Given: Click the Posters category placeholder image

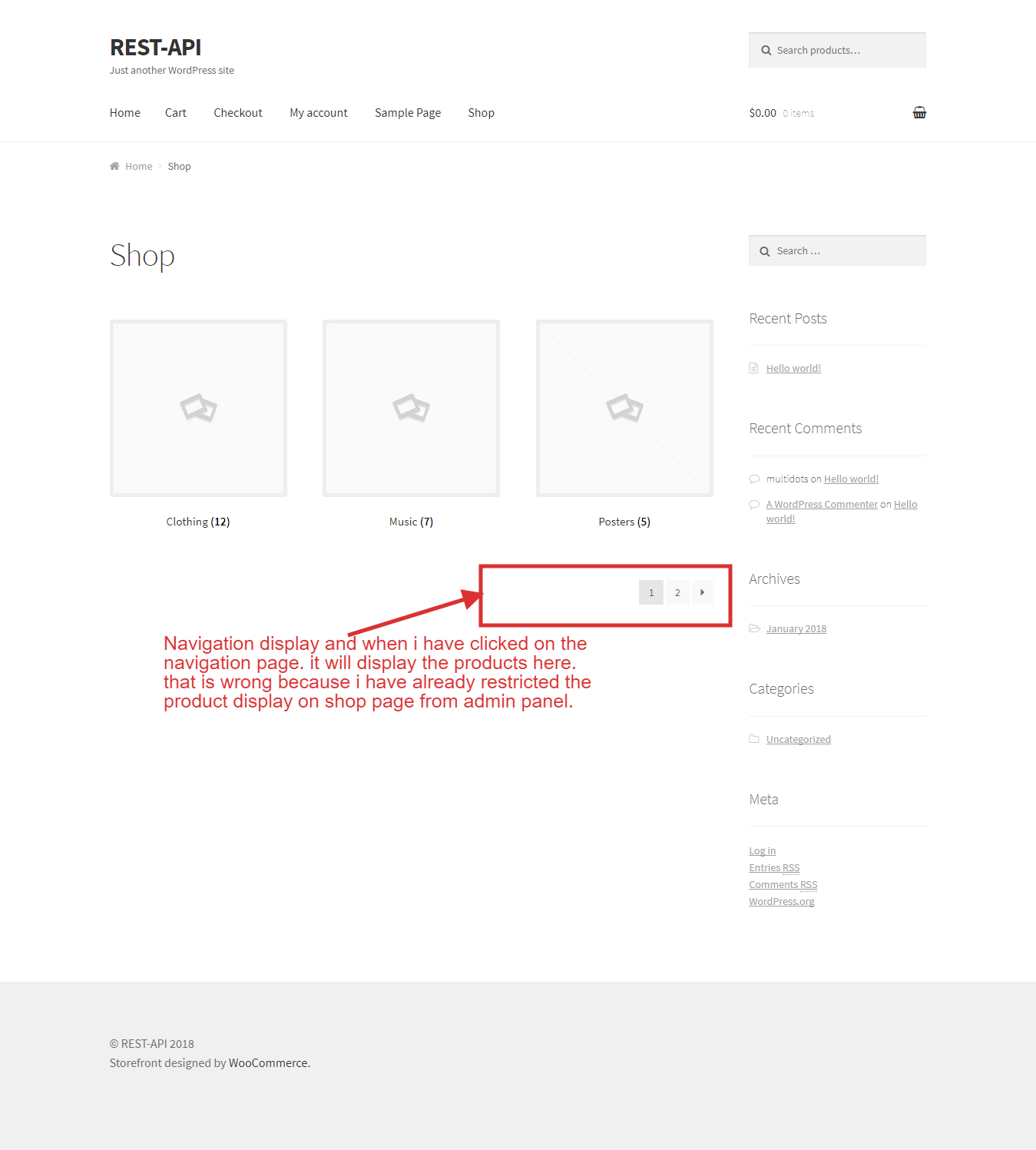Looking at the screenshot, I should coord(624,408).
